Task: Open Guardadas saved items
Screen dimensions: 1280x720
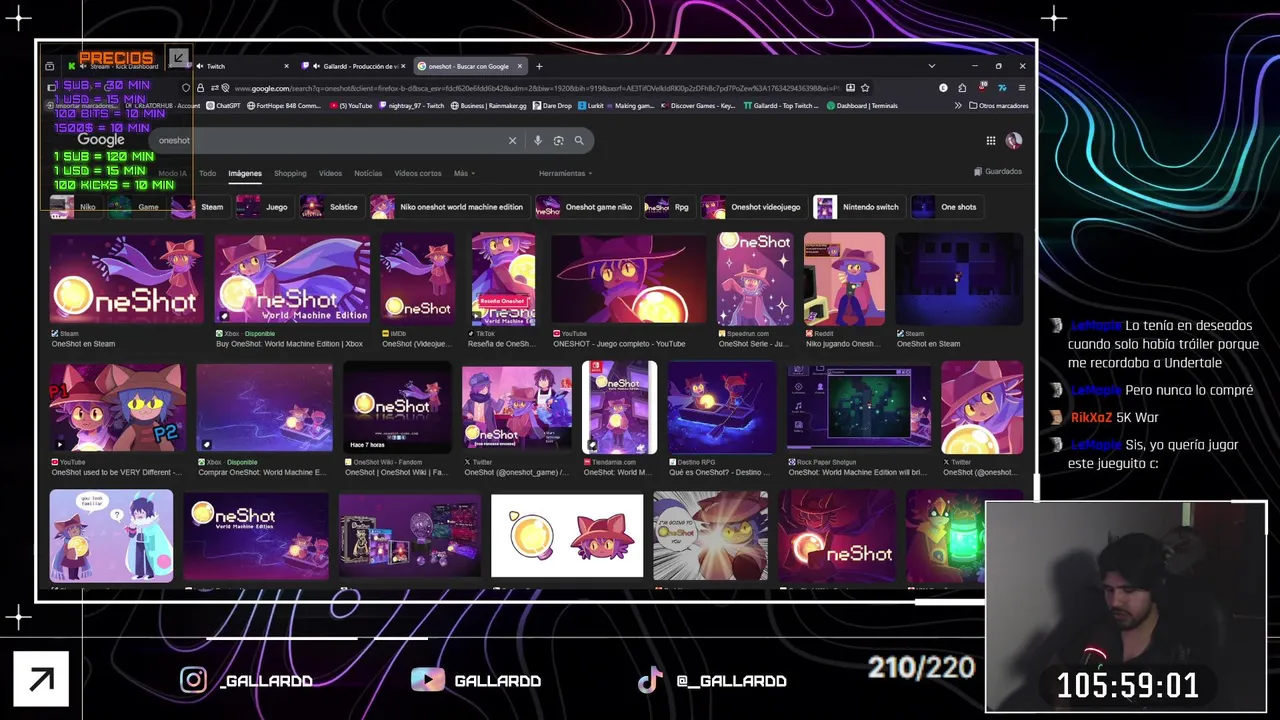Action: [x=997, y=171]
